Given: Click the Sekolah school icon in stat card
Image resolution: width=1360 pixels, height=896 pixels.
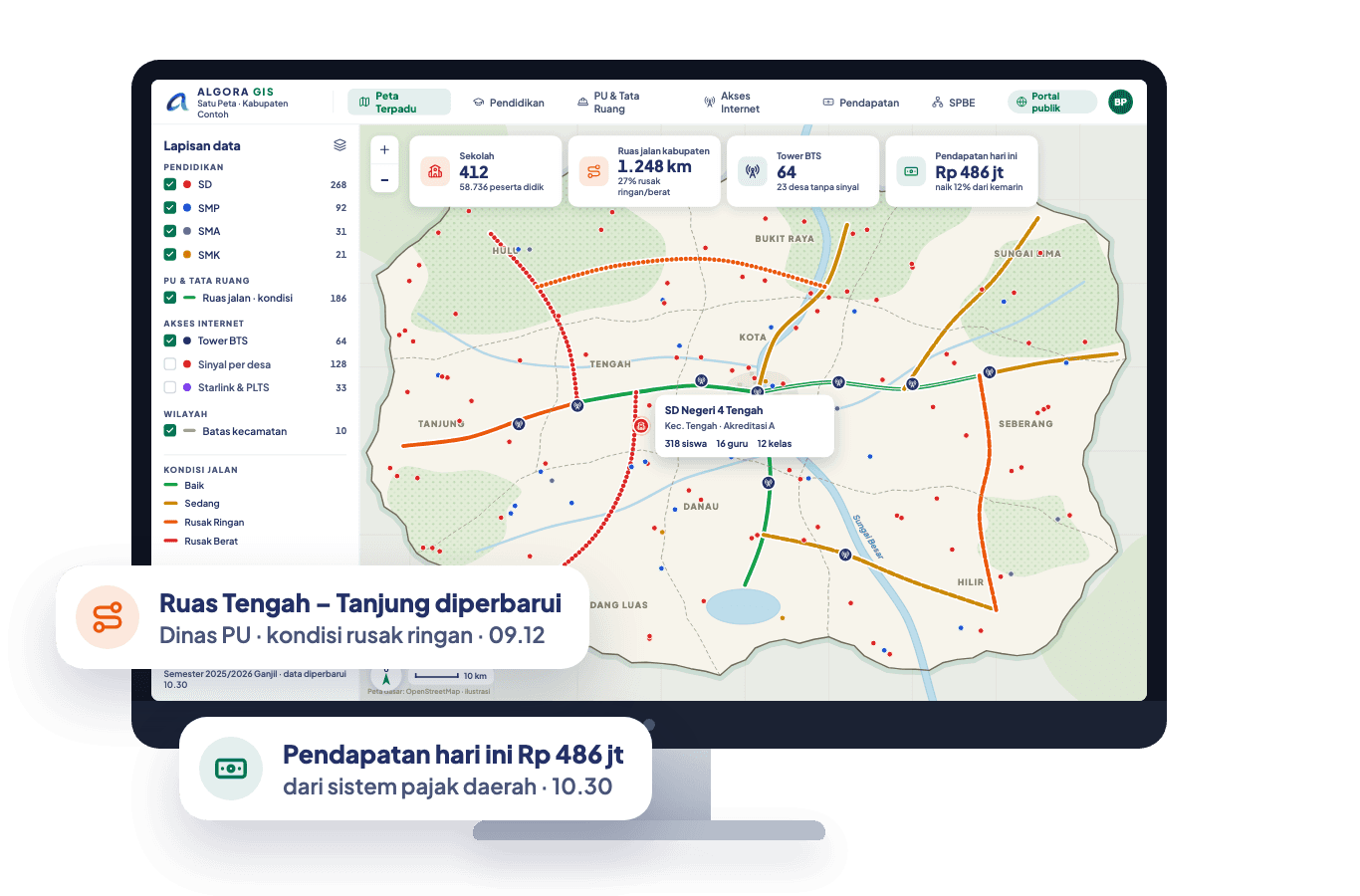Looking at the screenshot, I should click(435, 171).
